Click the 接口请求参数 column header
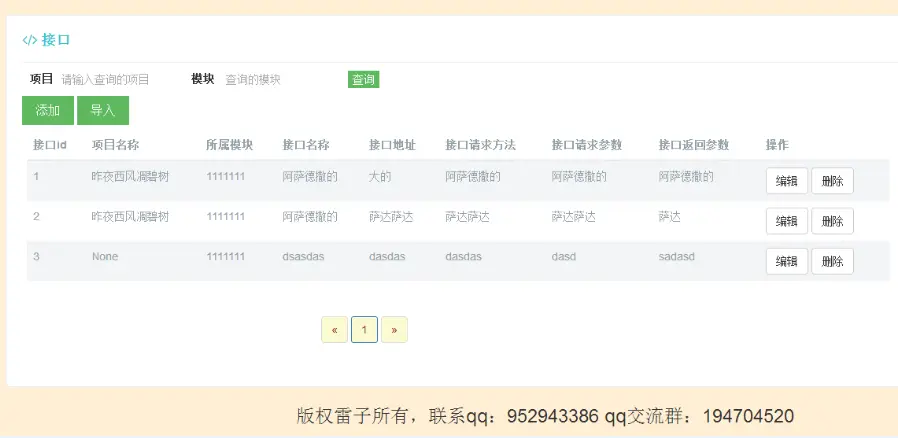898x438 pixels. tap(586, 145)
